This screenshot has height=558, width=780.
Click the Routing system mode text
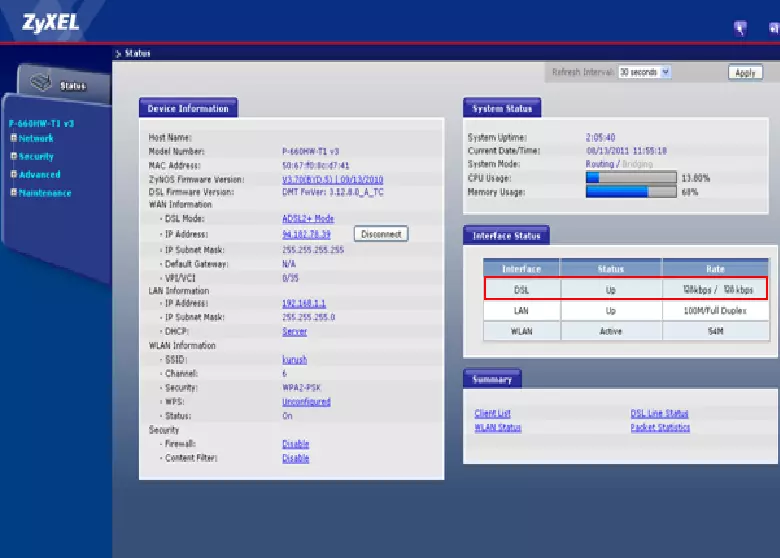point(599,164)
